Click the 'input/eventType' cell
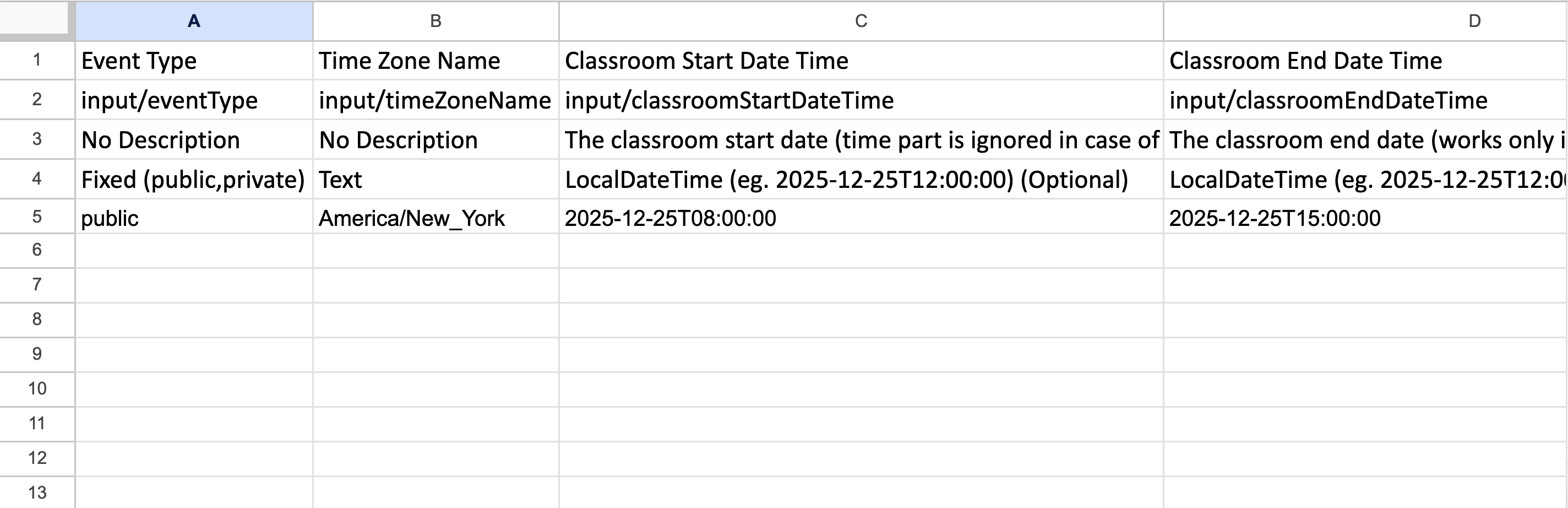This screenshot has width=1568, height=508. coord(194,100)
